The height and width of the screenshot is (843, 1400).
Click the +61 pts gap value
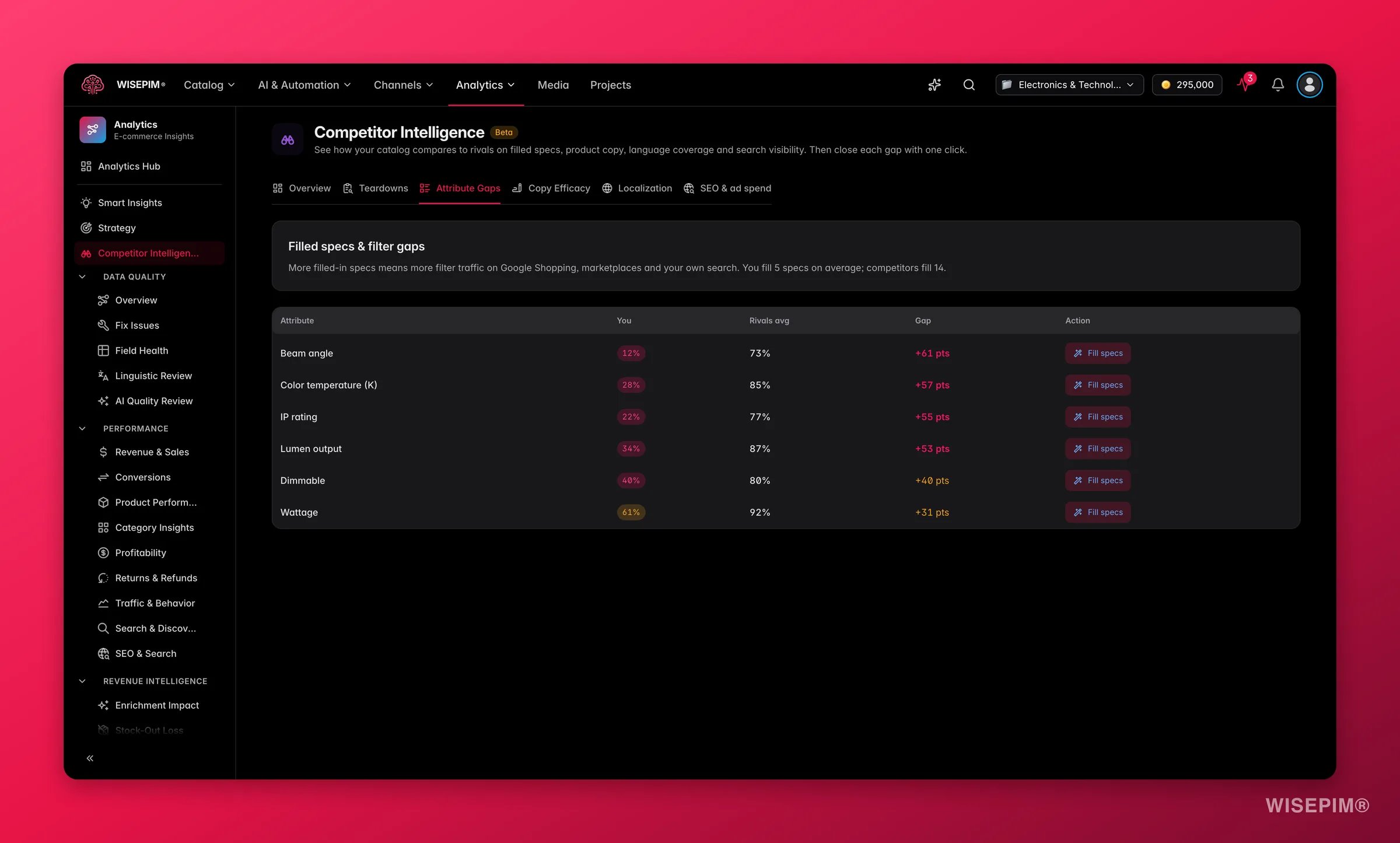point(932,353)
